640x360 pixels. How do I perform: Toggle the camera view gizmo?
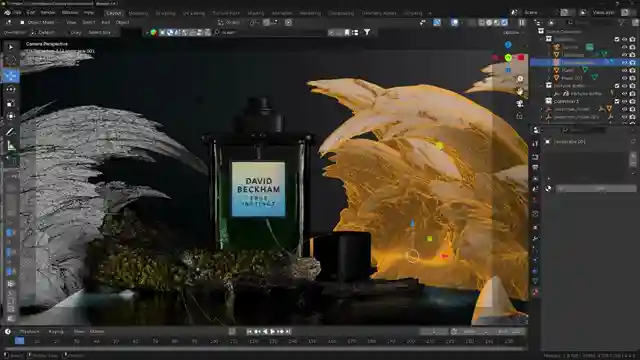point(520,104)
